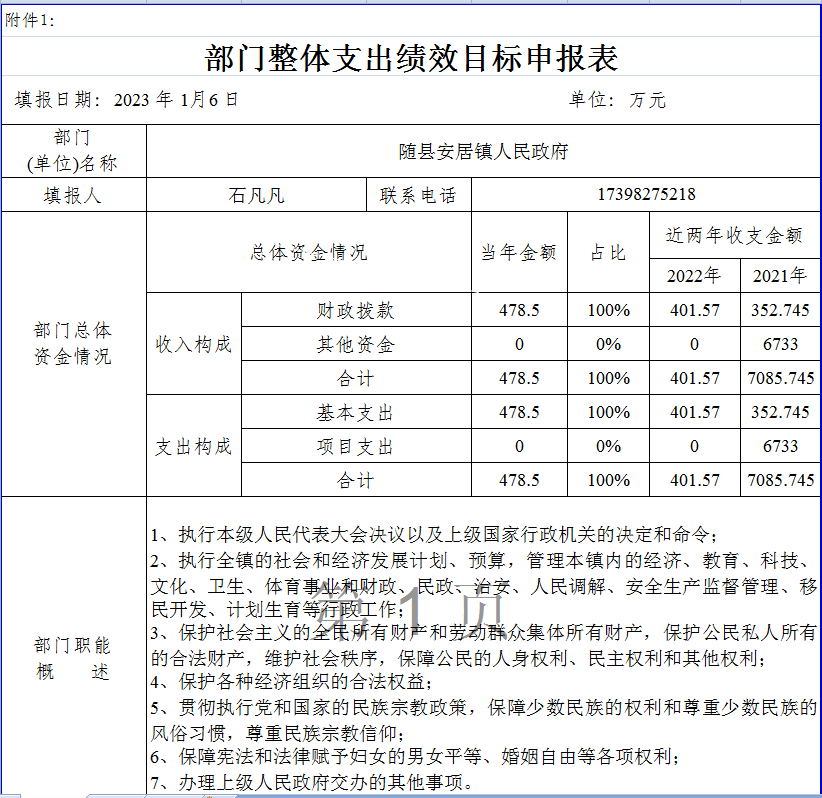The image size is (822, 798).
Task: Select 2022年 value 0 for 项目支出
Action: coord(695,446)
